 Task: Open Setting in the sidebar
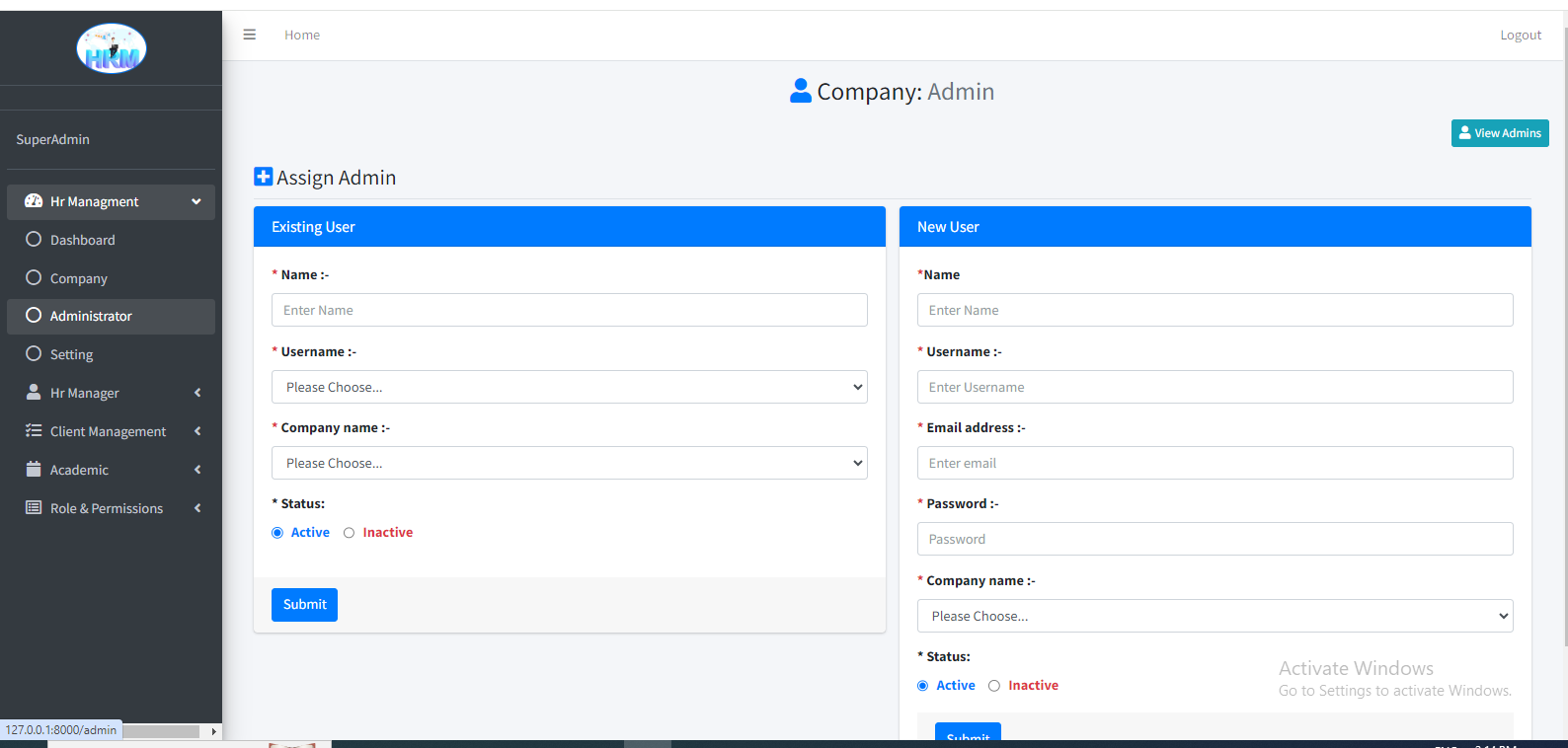click(111, 354)
